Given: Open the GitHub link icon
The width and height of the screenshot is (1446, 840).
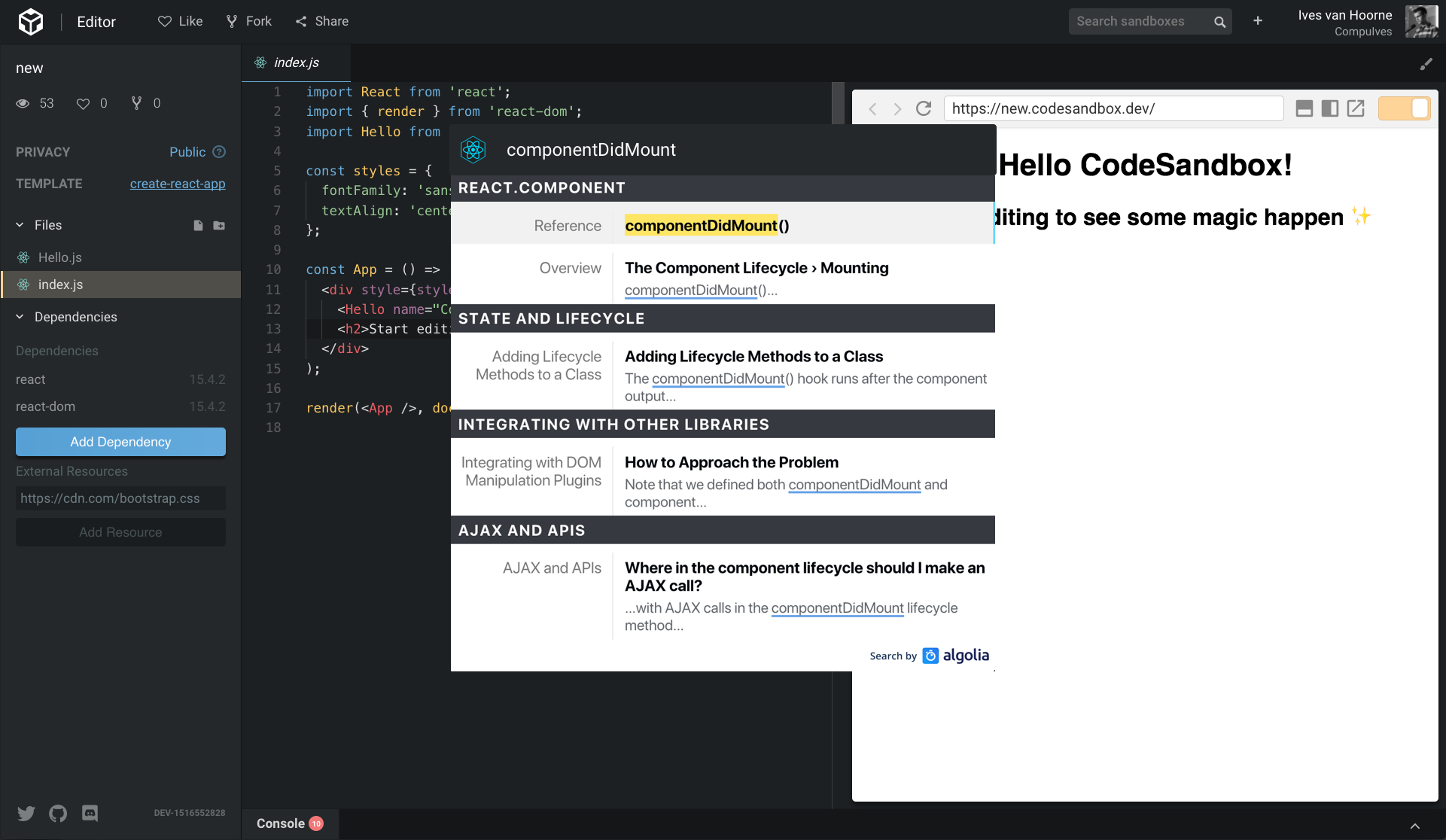Looking at the screenshot, I should (x=58, y=813).
